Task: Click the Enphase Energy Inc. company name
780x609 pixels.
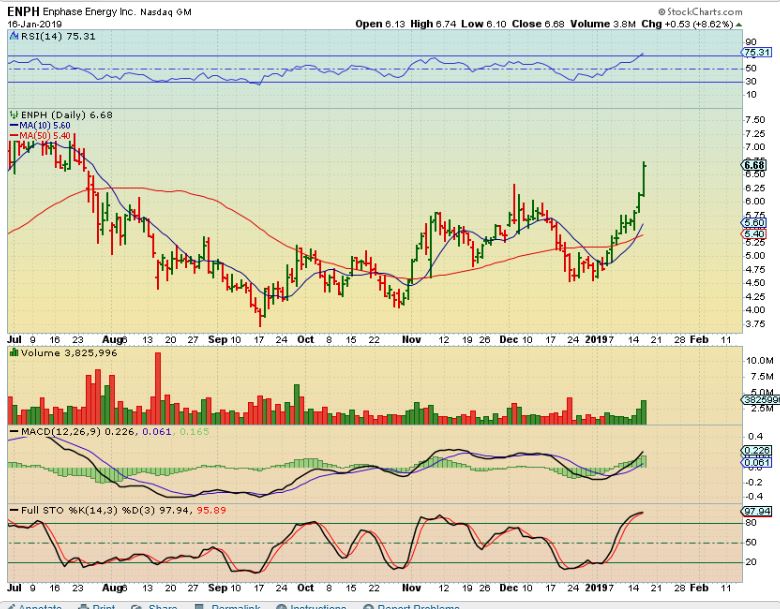Action: [89, 12]
